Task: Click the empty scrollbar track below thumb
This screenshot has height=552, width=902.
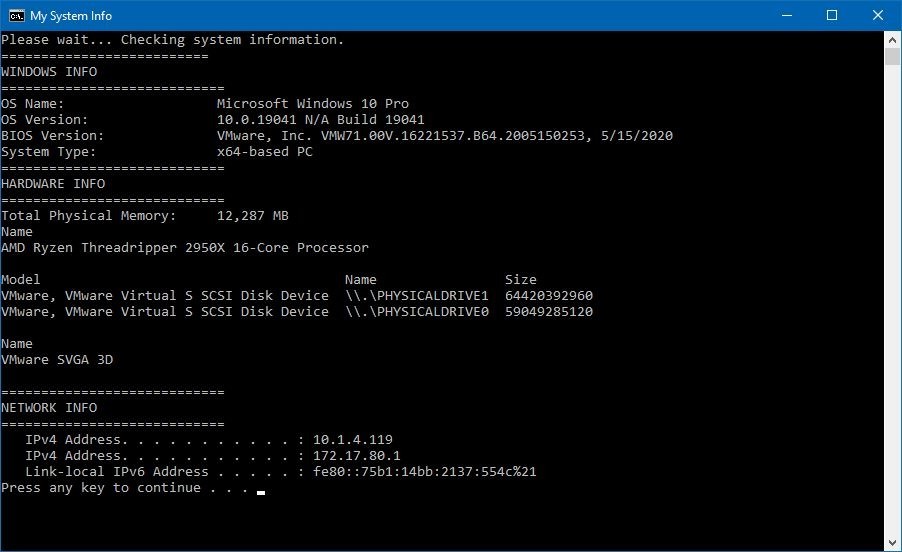Action: [x=892, y=299]
